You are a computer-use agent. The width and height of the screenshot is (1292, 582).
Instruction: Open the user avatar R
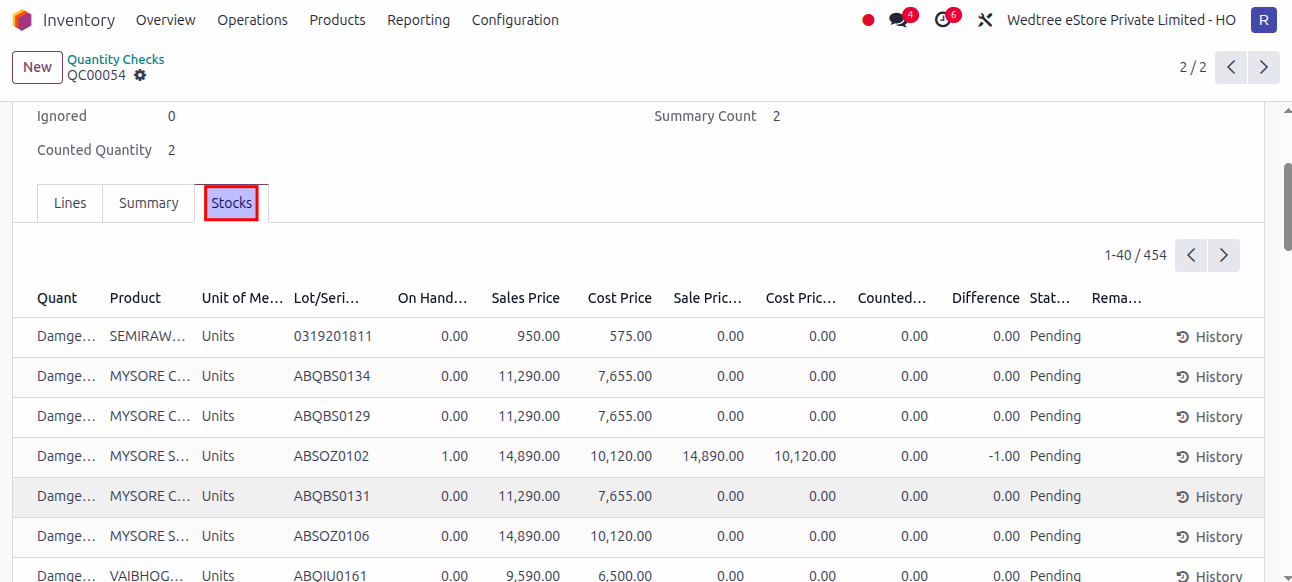[x=1263, y=19]
